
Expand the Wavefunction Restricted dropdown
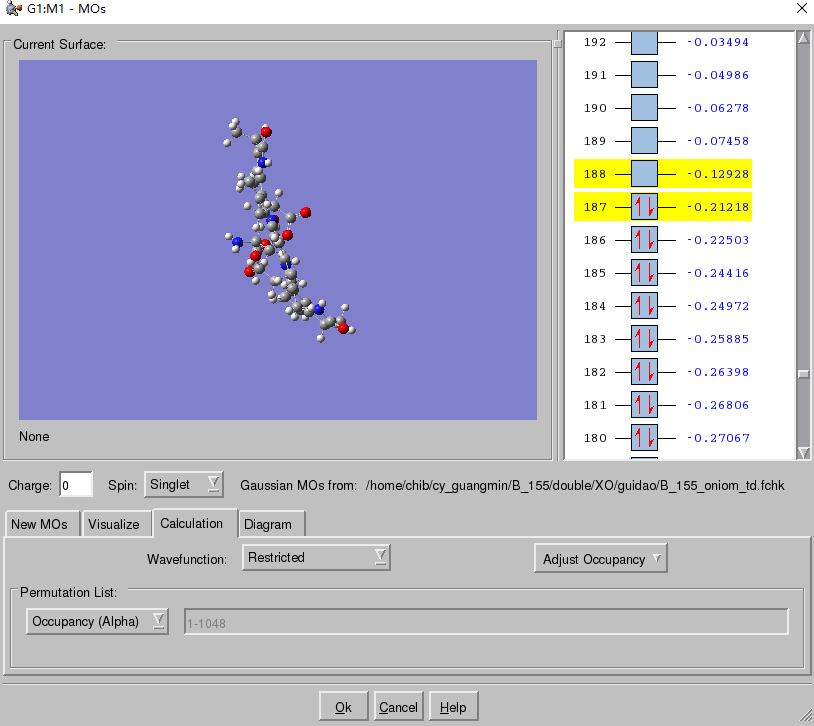pyautogui.click(x=316, y=558)
